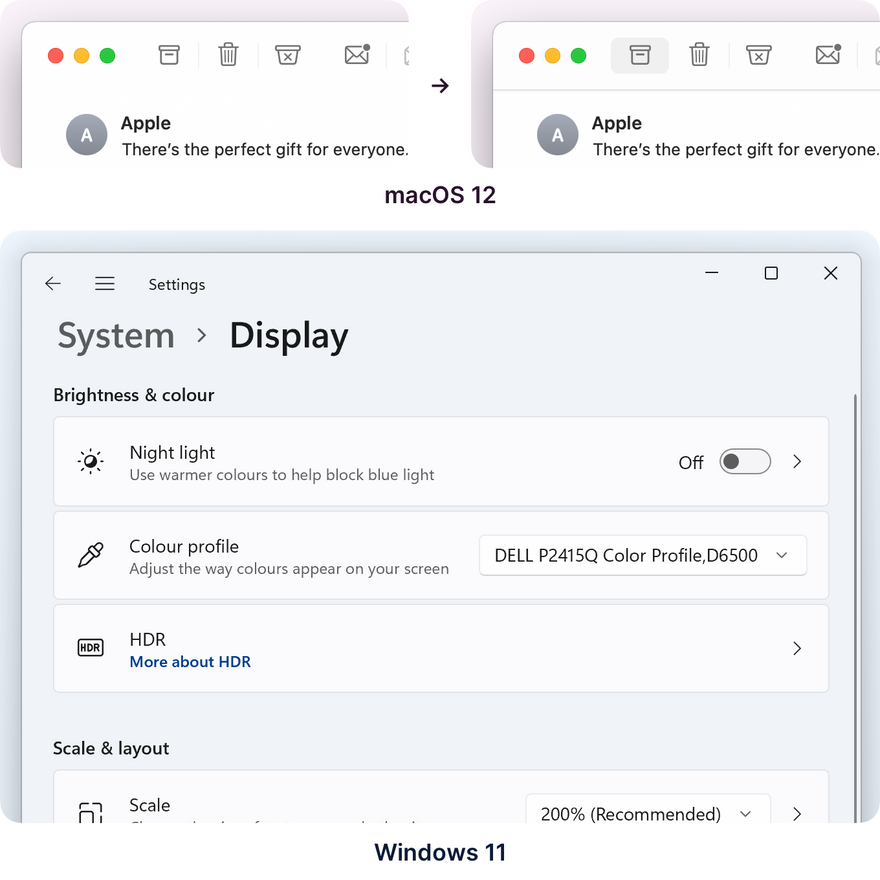Expand the HDR row chevron
The width and height of the screenshot is (880, 880).
[x=797, y=648]
